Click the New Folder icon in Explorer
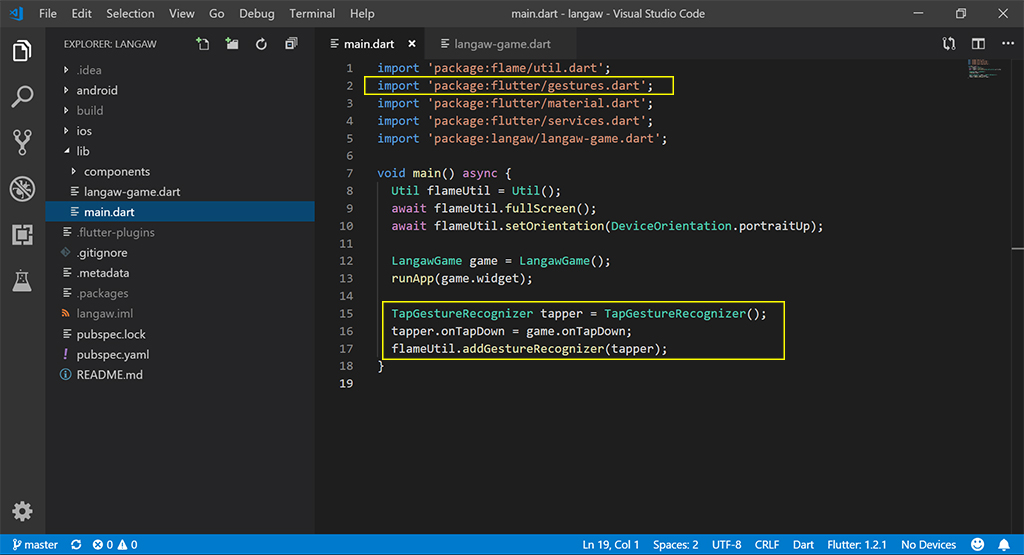1024x555 pixels. (232, 44)
